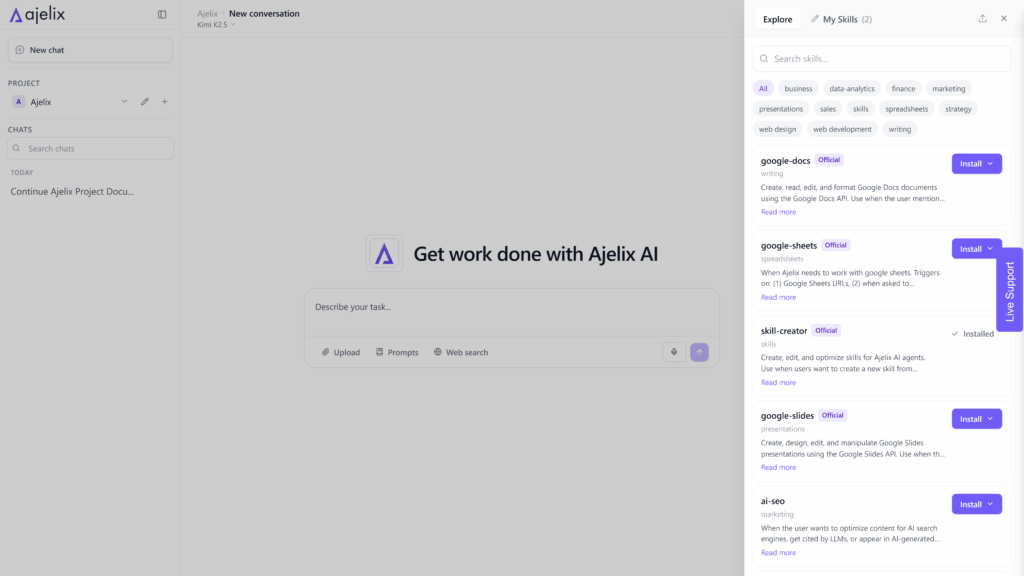
Task: Focus the Search chats field
Action: point(91,148)
